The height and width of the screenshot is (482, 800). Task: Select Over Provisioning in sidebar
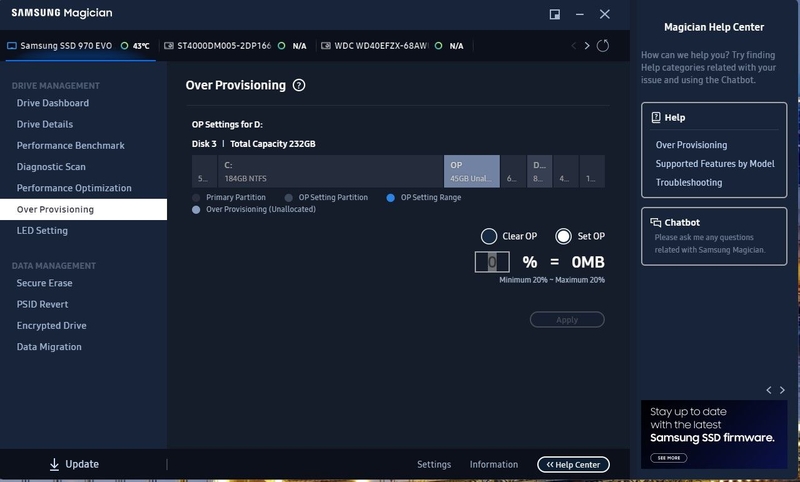83,210
